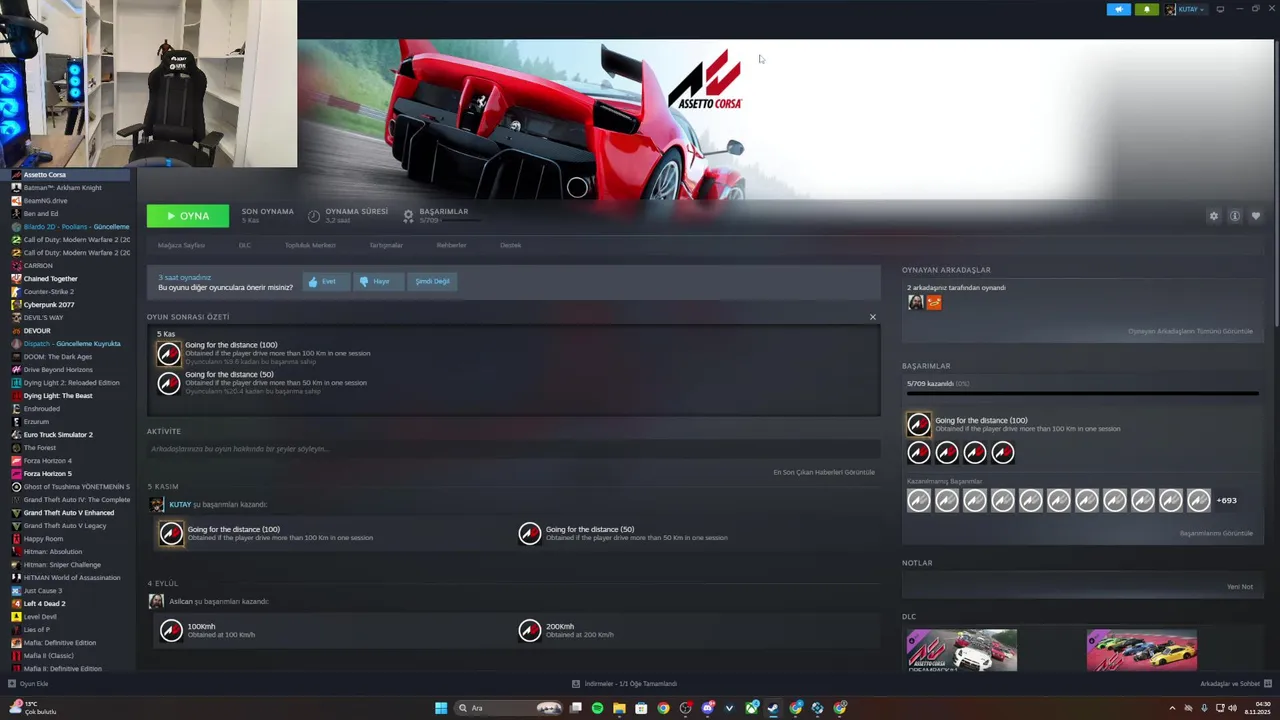The height and width of the screenshot is (720, 1280).
Task: Click Going for the distance (50) icon in 5 Kasım activity
Action: coord(530,533)
